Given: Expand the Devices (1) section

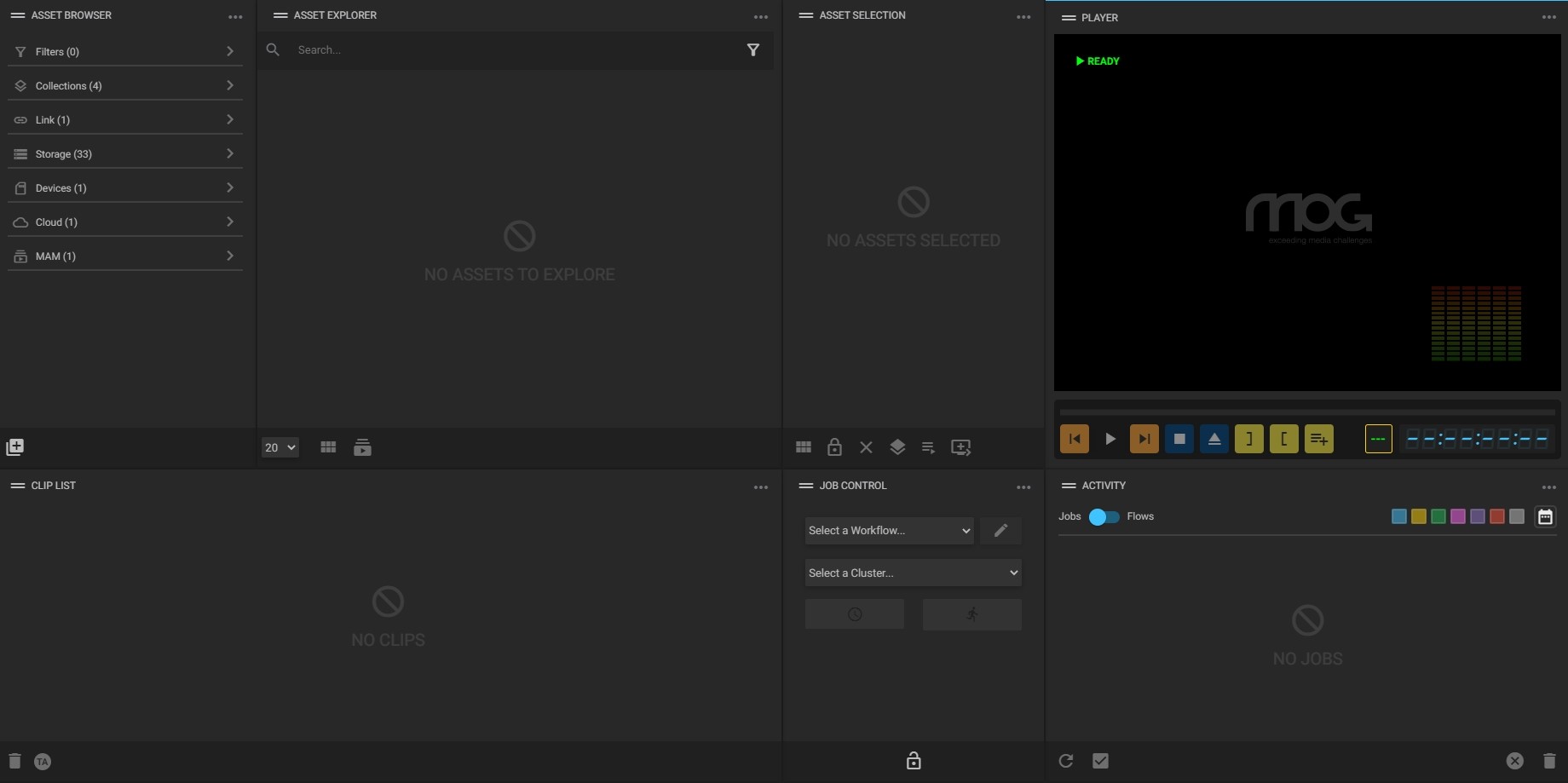Looking at the screenshot, I should click(125, 188).
